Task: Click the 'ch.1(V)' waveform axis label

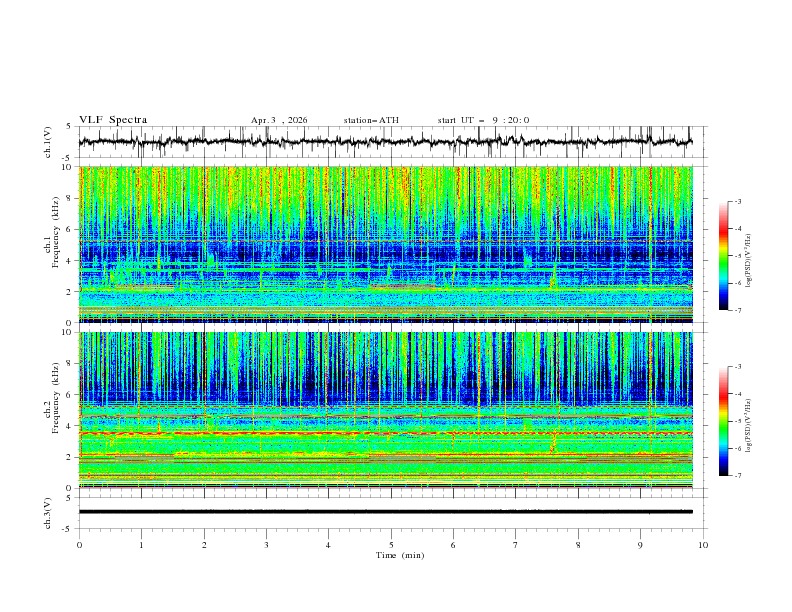Action: pyautogui.click(x=48, y=142)
